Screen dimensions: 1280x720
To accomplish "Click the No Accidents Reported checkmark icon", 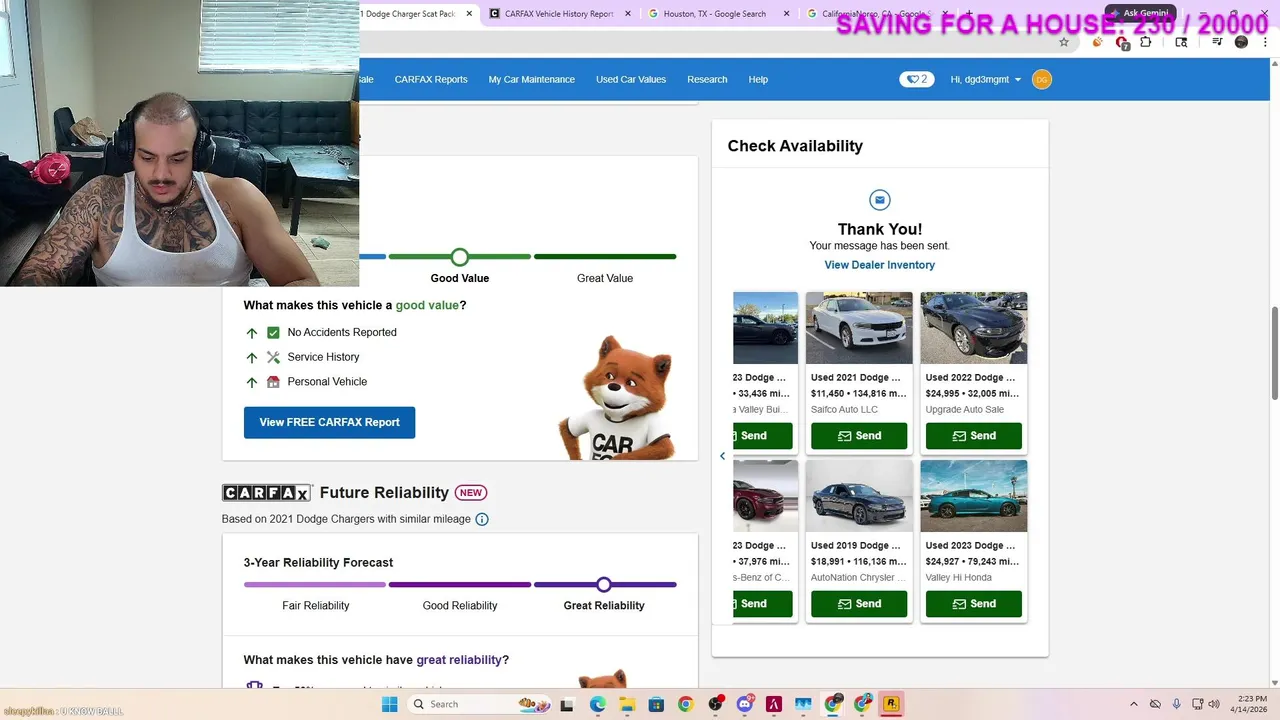I will [x=273, y=332].
